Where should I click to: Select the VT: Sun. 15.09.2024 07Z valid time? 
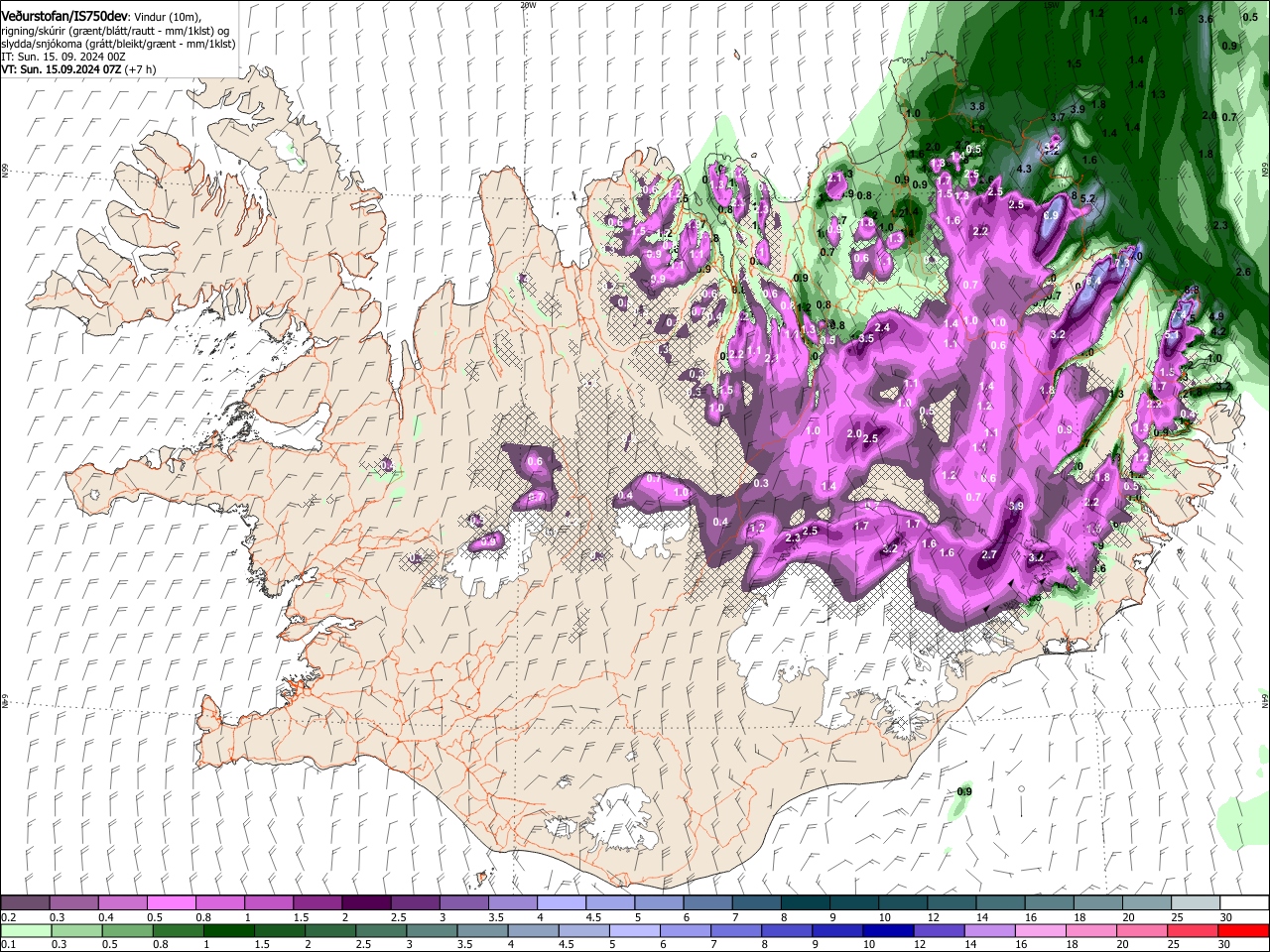click(61, 70)
